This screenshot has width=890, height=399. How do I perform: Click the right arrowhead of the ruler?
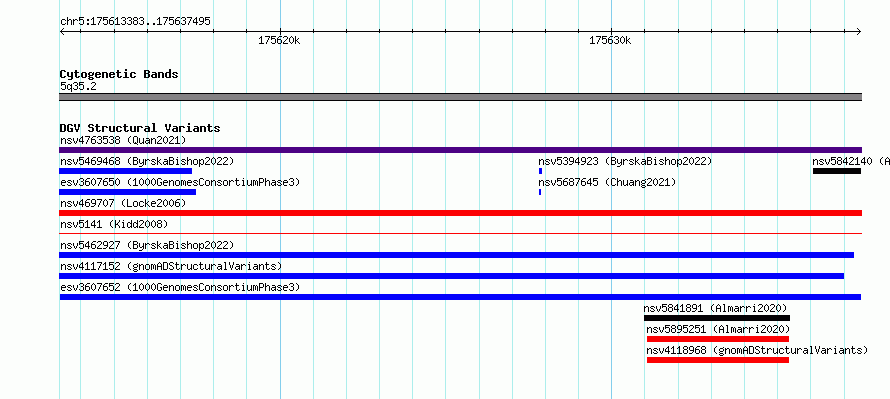coord(858,31)
